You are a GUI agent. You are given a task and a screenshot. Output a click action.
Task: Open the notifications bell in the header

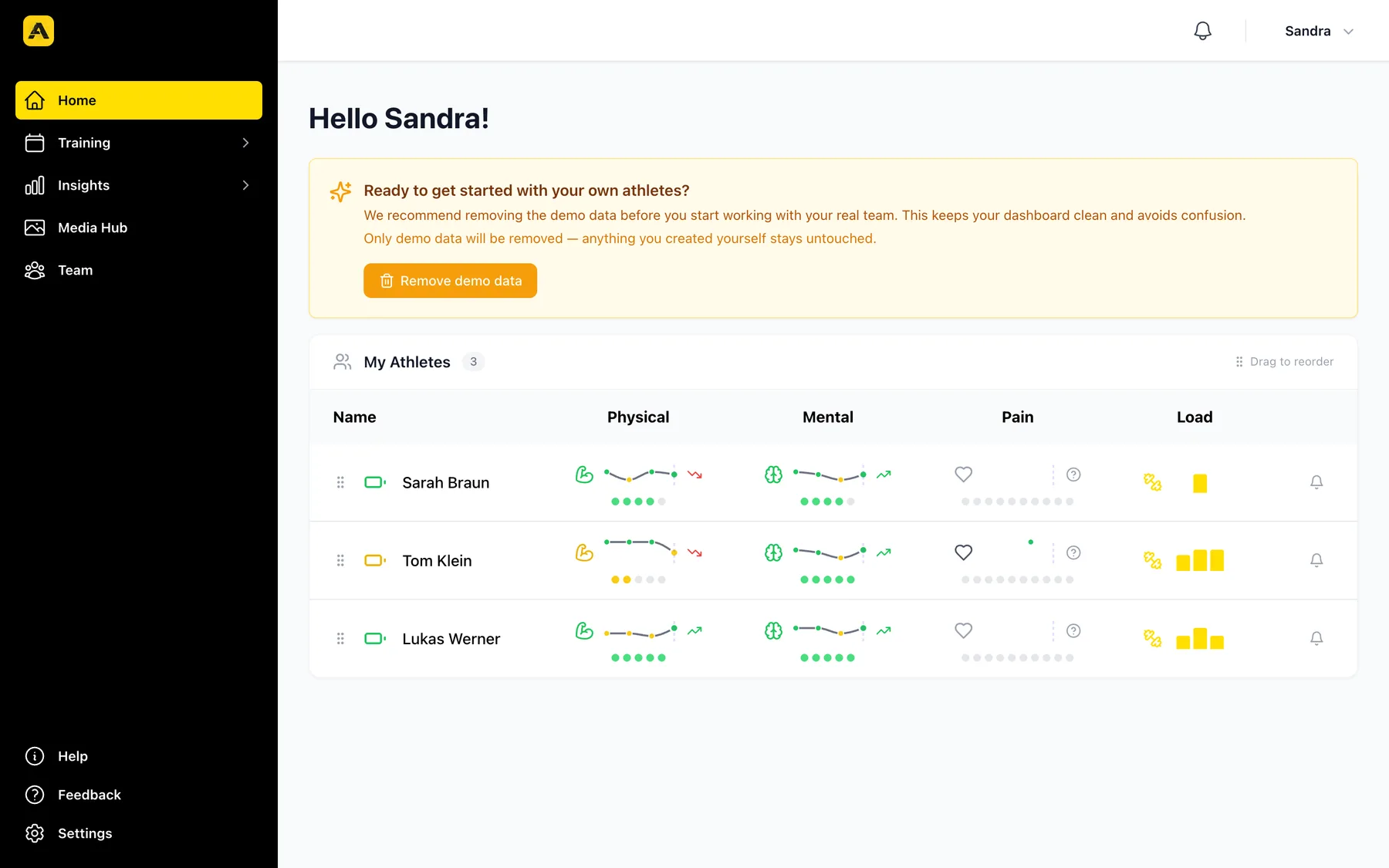coord(1202,31)
